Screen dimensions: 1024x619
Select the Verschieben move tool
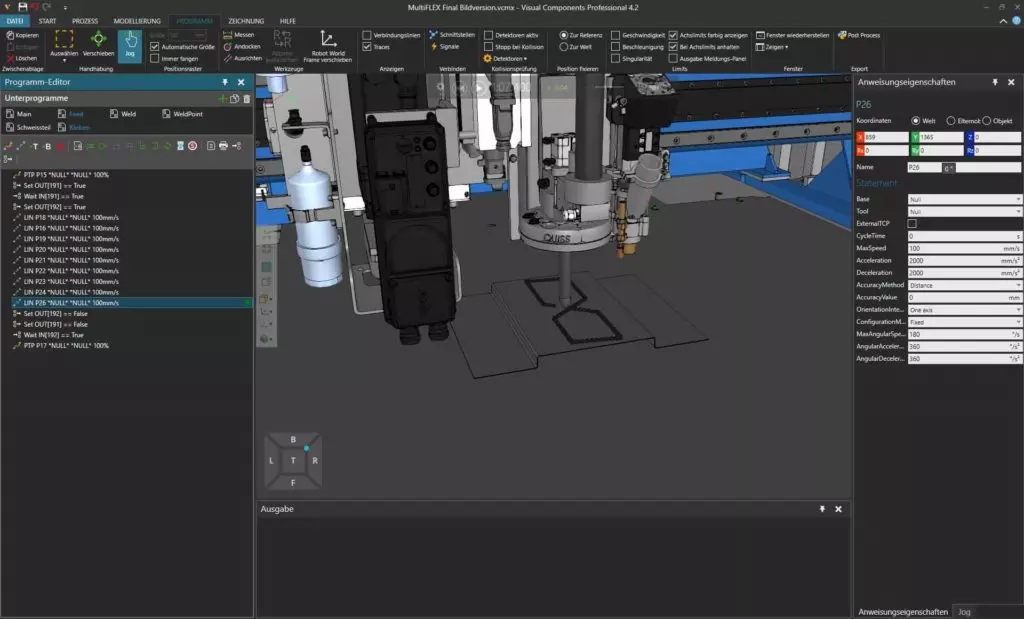98,44
